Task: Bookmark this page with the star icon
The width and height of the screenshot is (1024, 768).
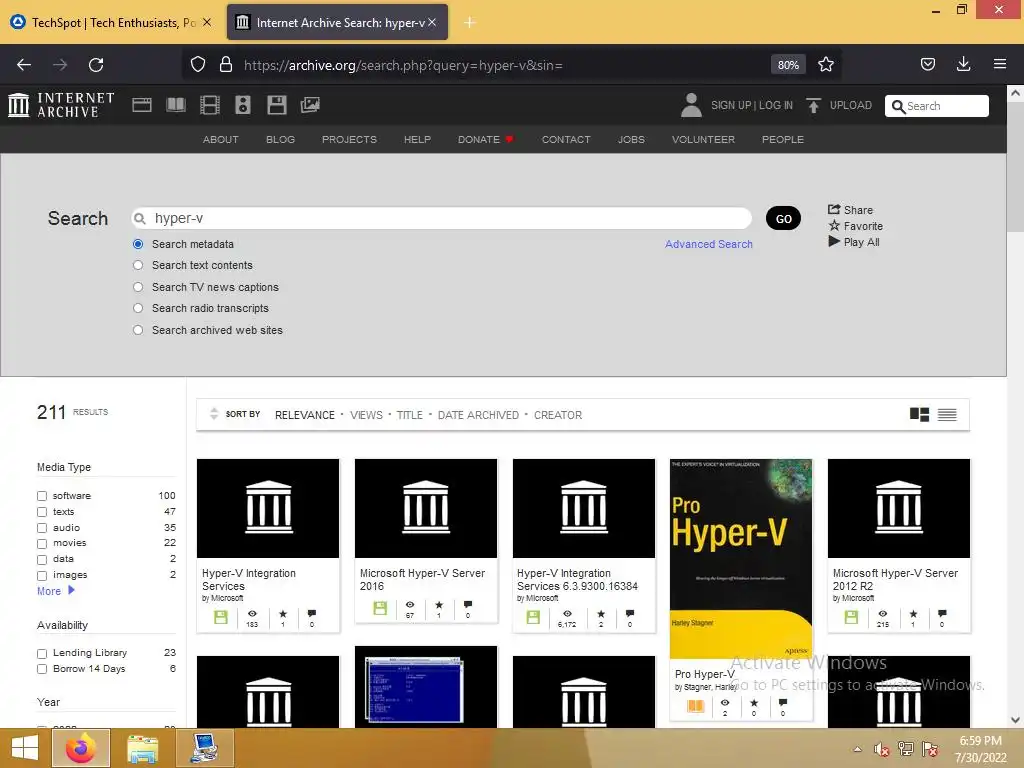Action: [826, 64]
